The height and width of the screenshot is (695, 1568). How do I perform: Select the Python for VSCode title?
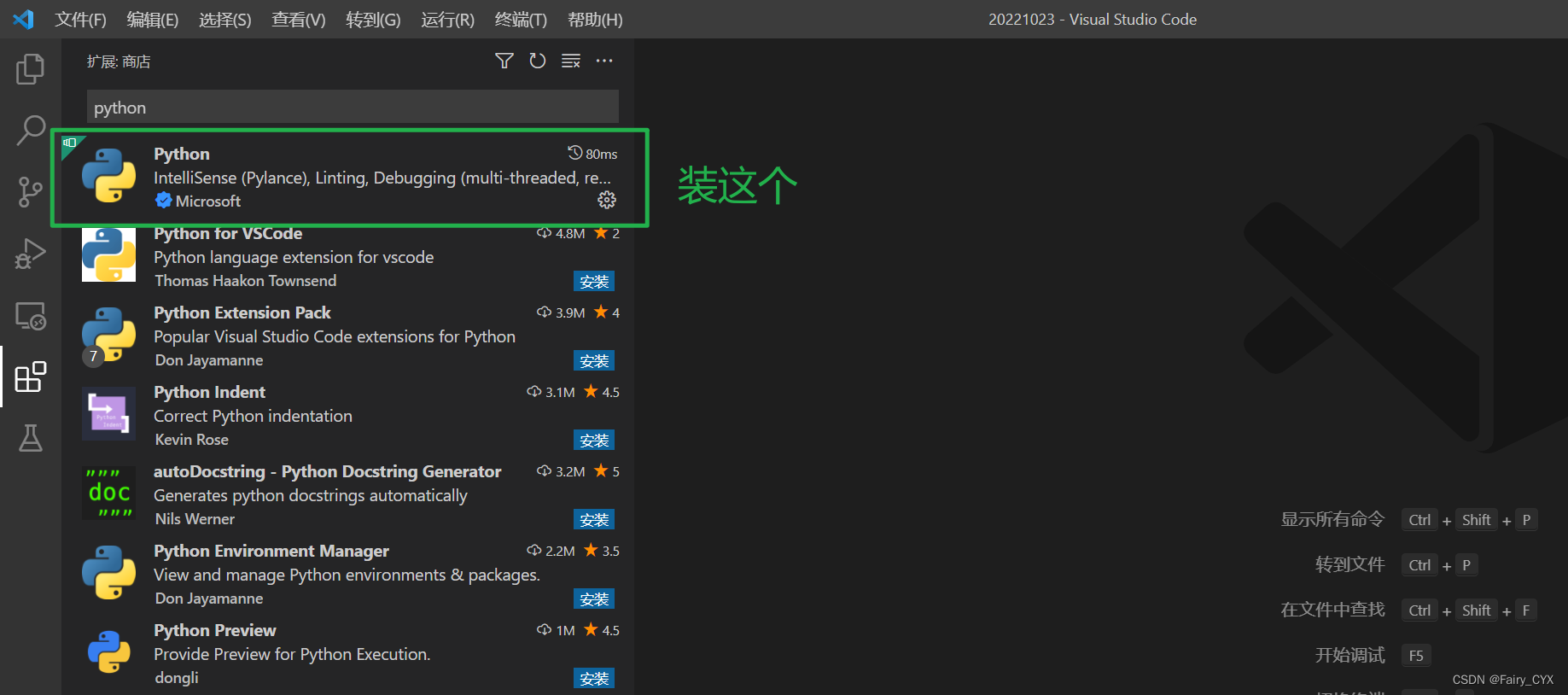point(228,234)
